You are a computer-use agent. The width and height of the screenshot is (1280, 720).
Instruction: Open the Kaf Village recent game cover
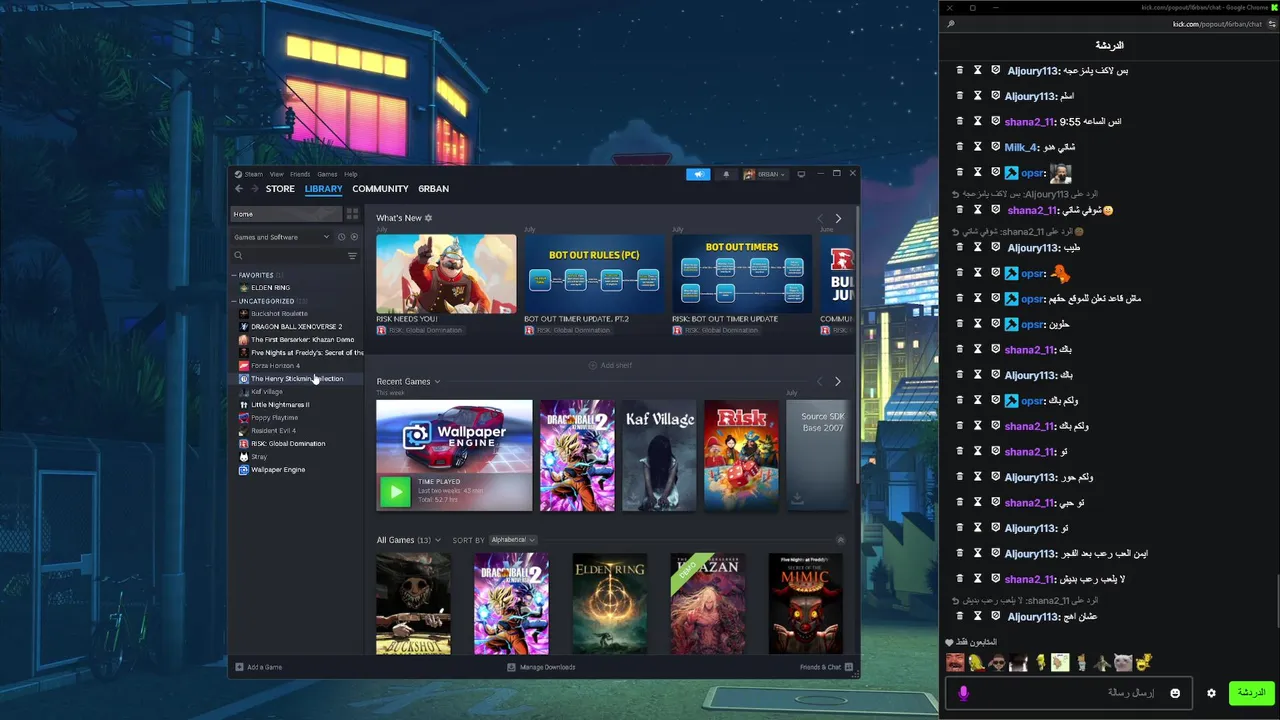click(659, 456)
